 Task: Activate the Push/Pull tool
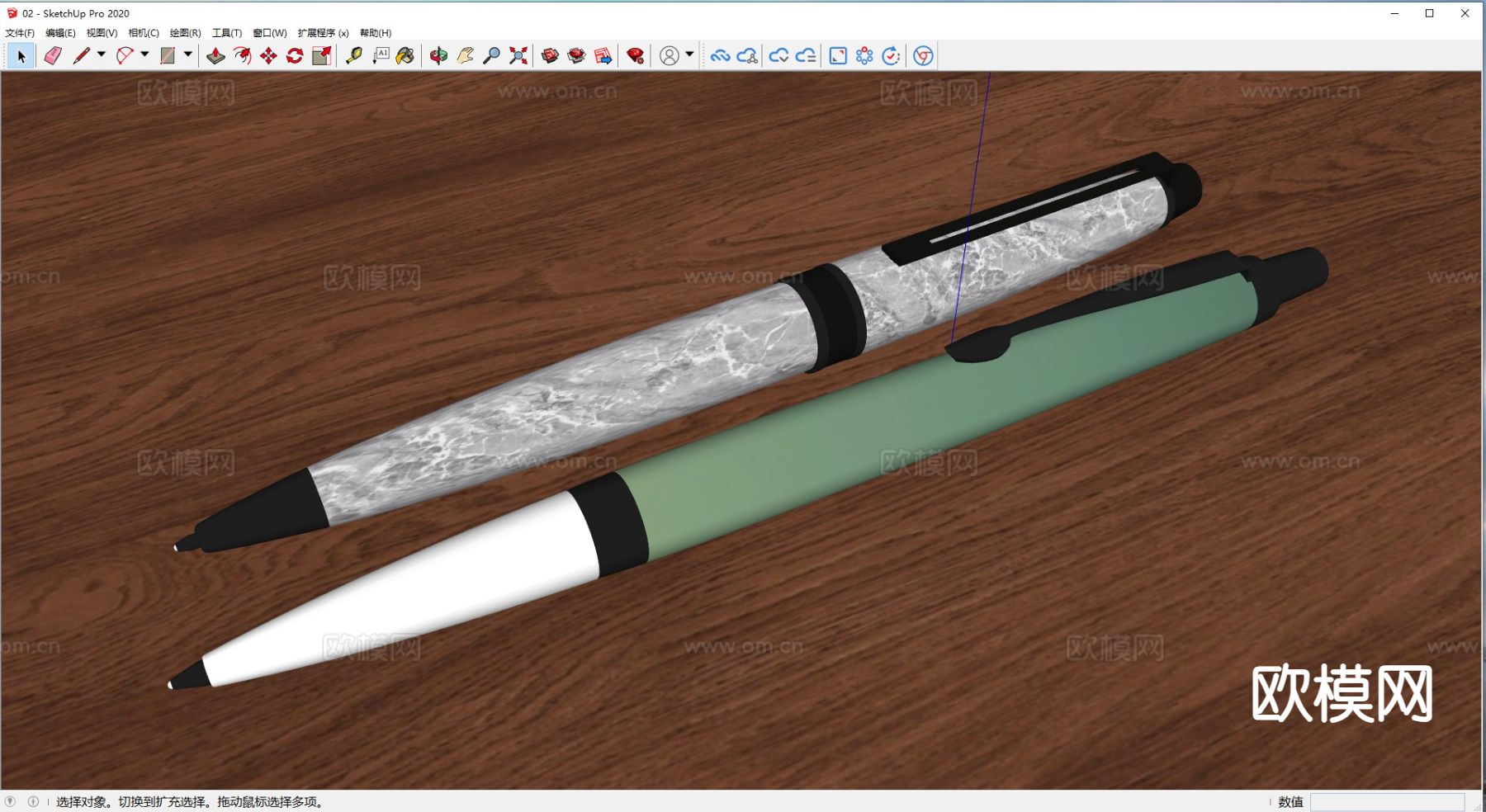click(215, 56)
